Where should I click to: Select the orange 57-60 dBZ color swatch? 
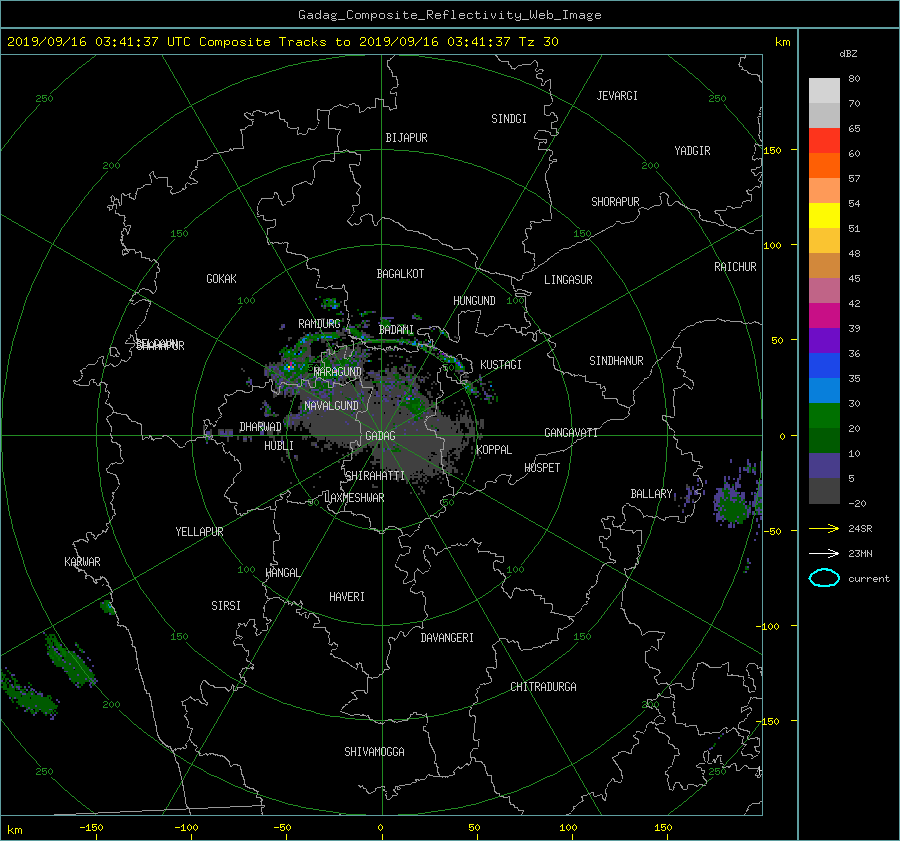coord(824,165)
